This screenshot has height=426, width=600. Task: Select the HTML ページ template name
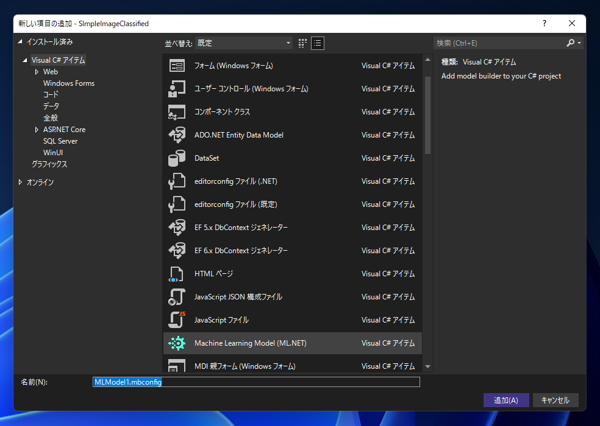tap(214, 274)
